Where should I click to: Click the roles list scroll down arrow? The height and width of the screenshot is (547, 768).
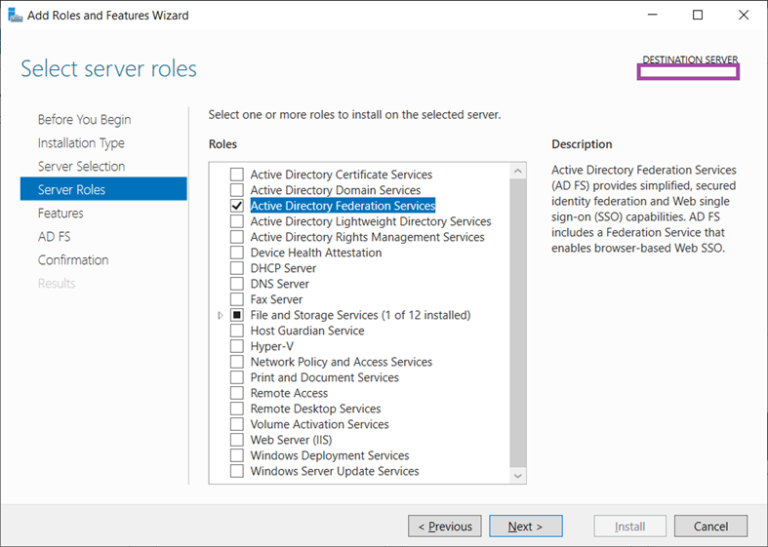(x=518, y=476)
